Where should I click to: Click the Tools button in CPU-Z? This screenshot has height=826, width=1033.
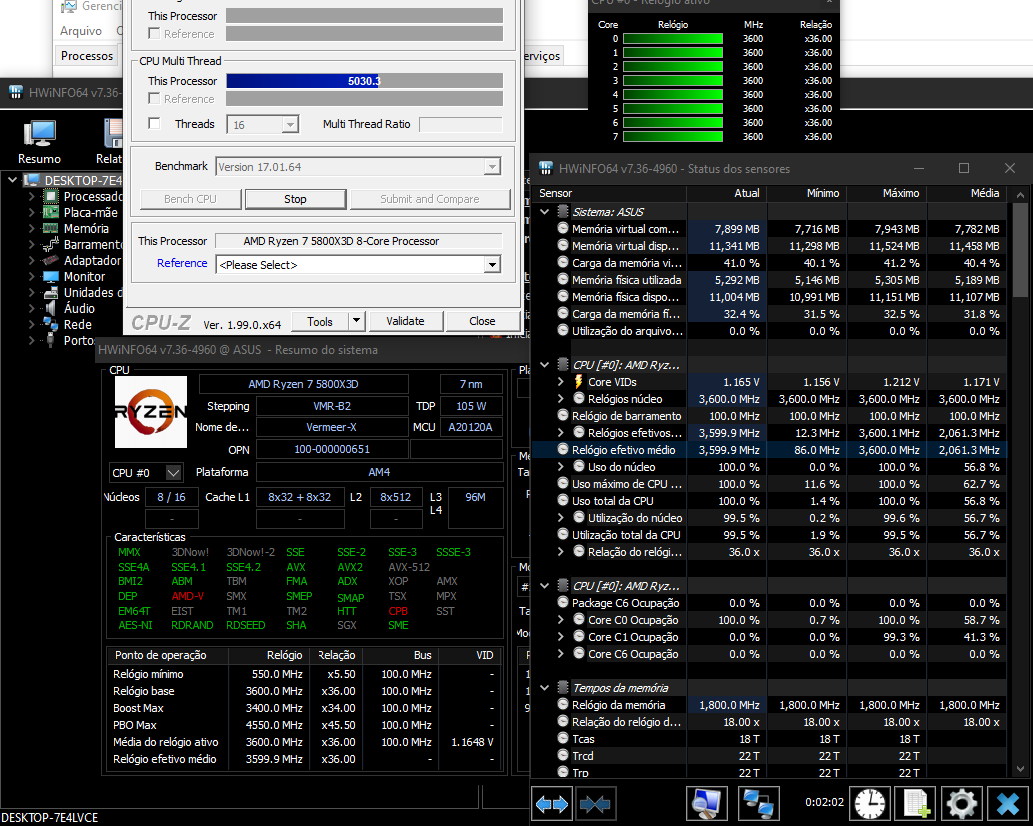[320, 321]
